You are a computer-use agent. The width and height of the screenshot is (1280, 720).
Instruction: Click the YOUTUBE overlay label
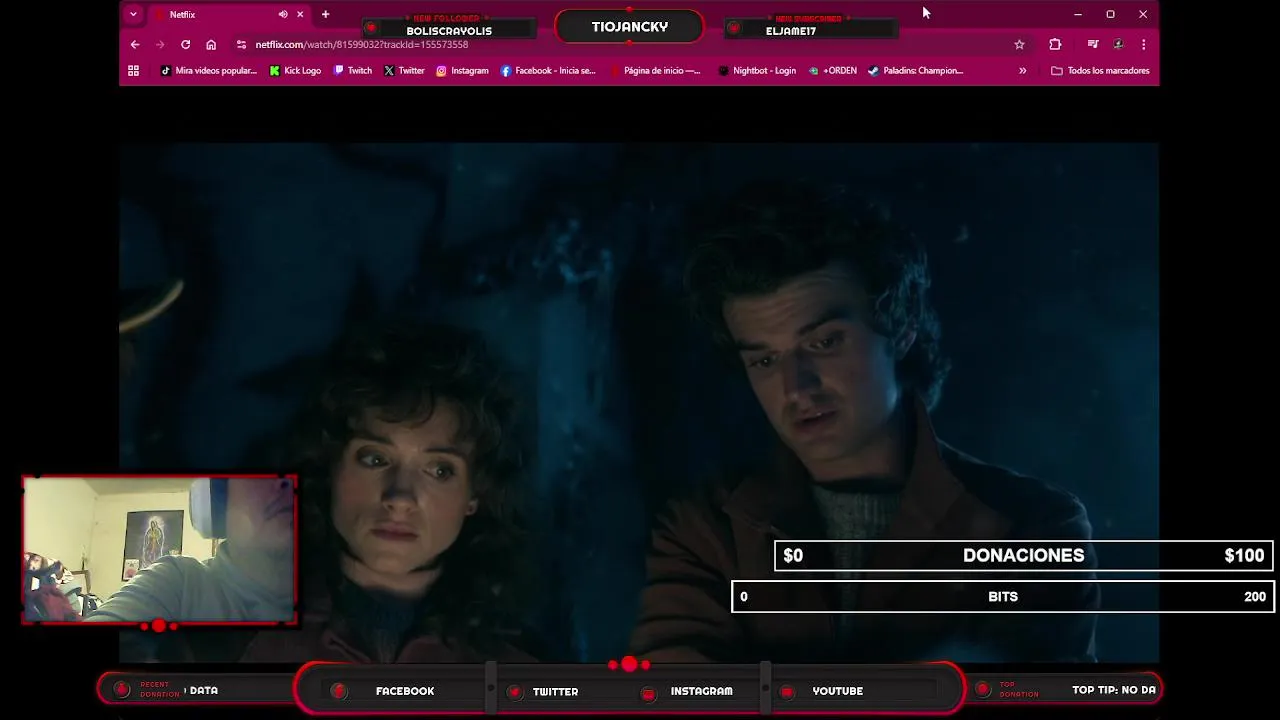pos(837,691)
